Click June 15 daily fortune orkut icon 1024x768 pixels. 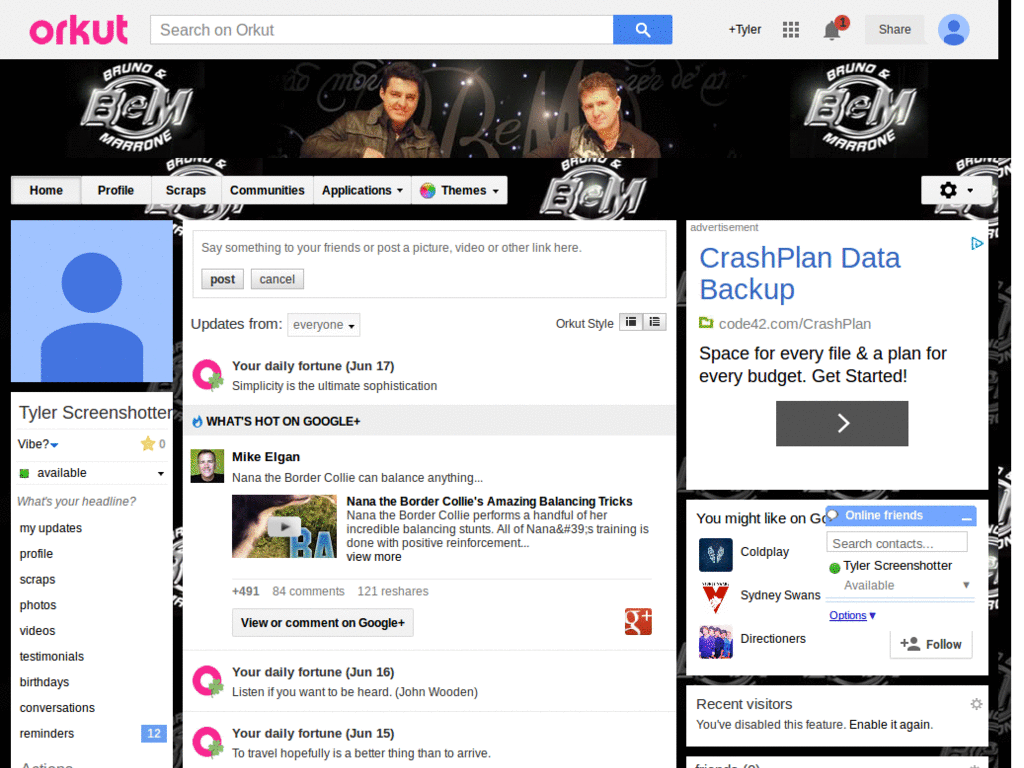(208, 743)
